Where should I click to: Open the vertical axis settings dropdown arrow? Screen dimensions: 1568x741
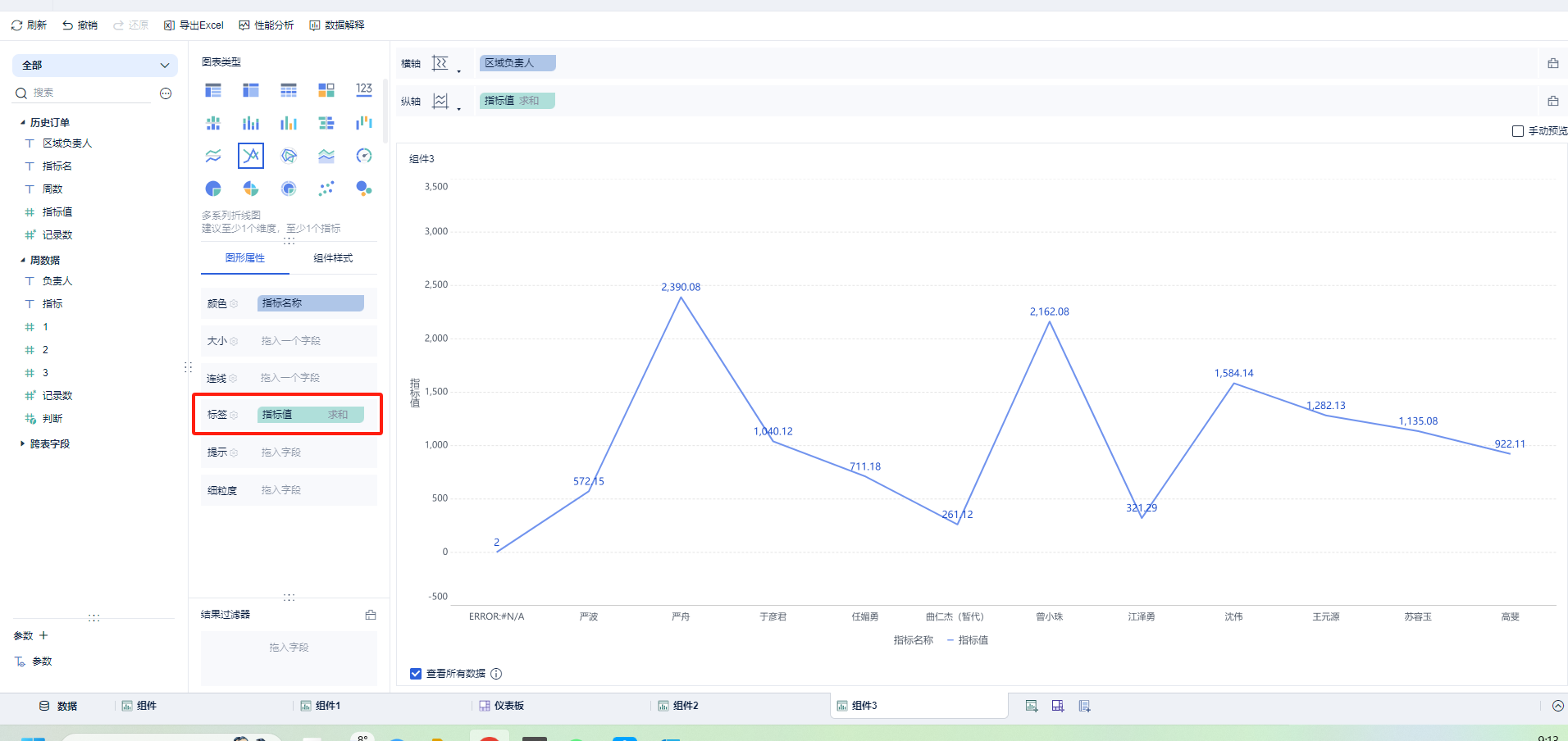click(x=458, y=109)
